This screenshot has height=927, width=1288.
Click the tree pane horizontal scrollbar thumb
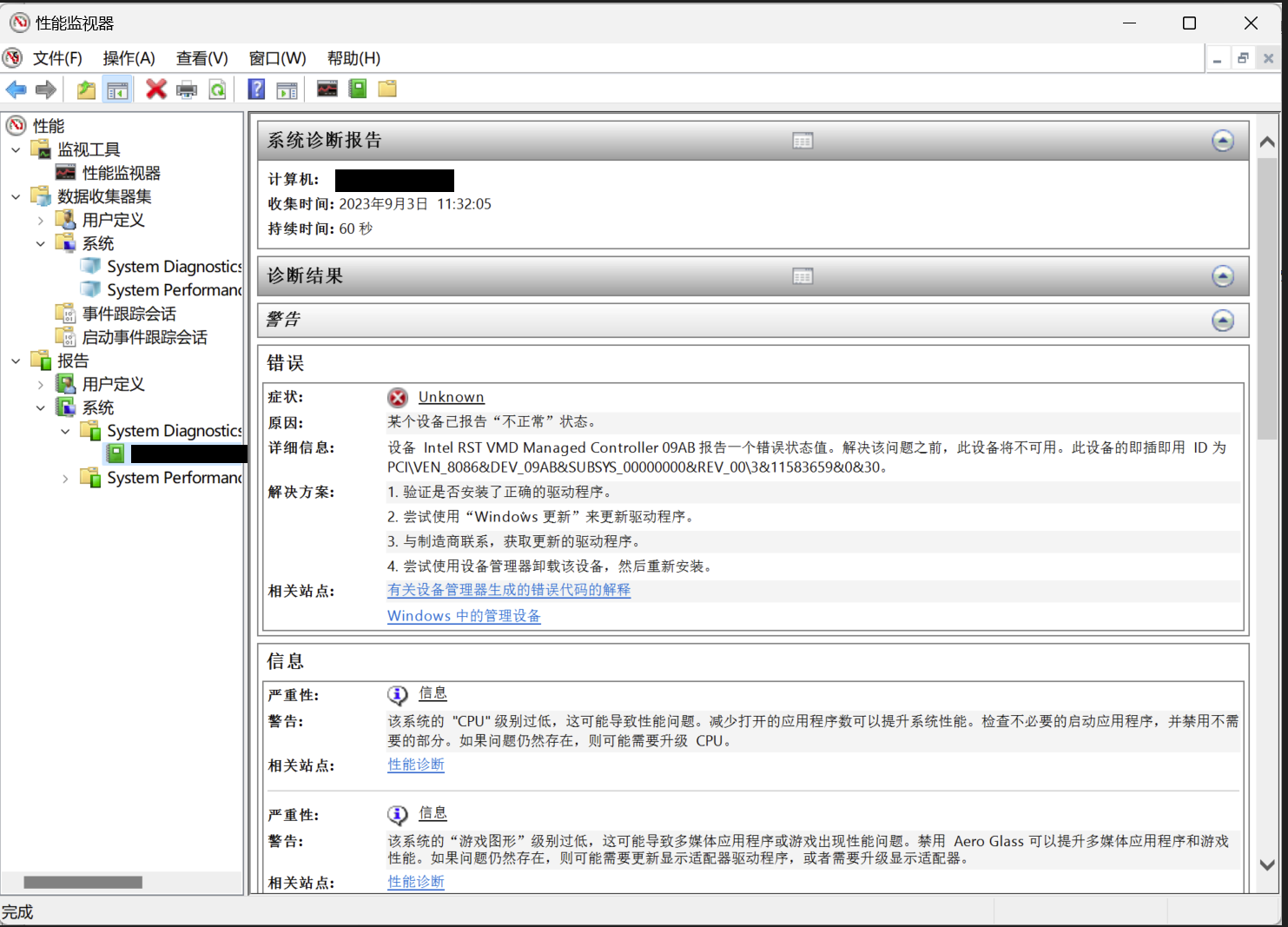click(83, 882)
